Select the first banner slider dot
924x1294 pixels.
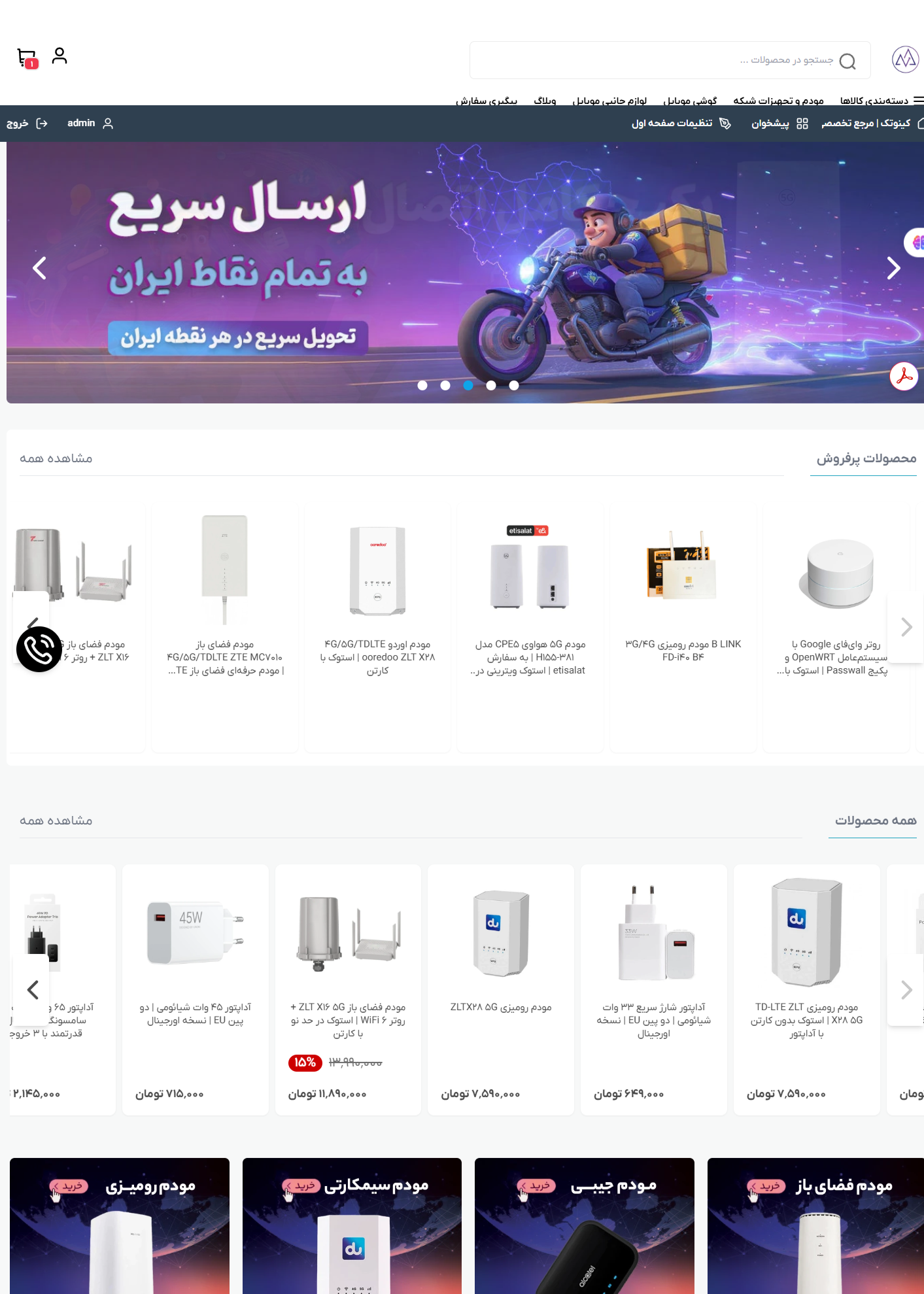(x=422, y=385)
